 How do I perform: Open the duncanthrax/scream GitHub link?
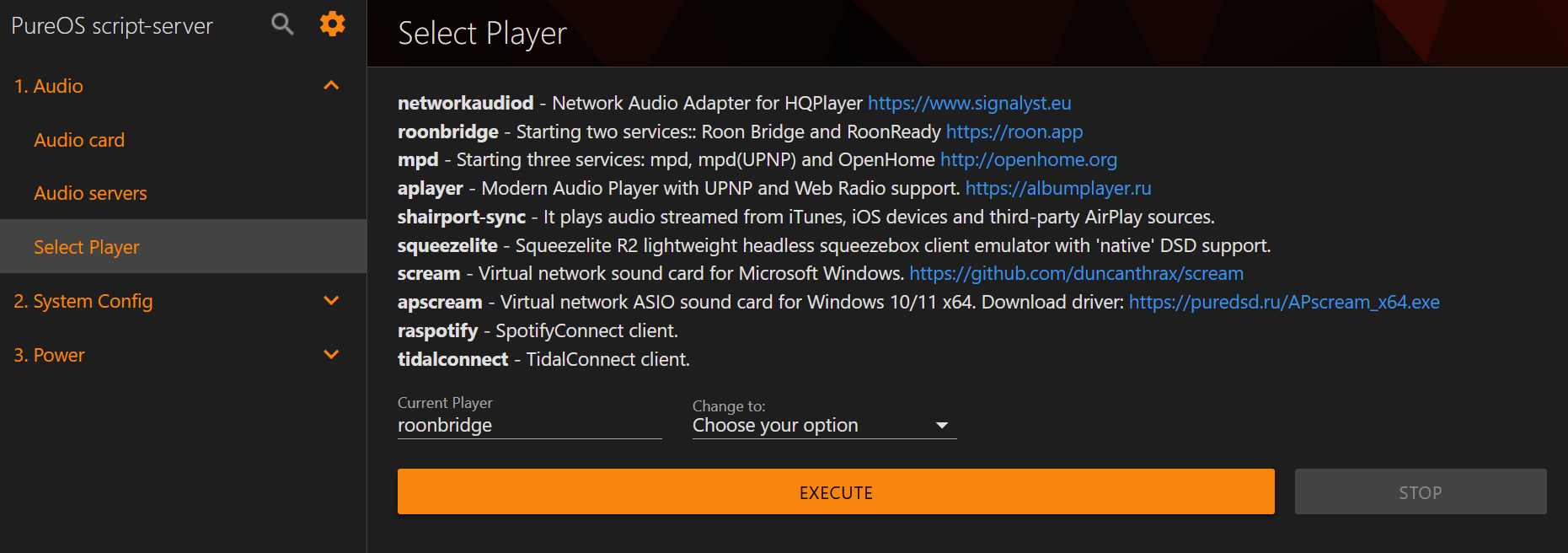[1077, 273]
